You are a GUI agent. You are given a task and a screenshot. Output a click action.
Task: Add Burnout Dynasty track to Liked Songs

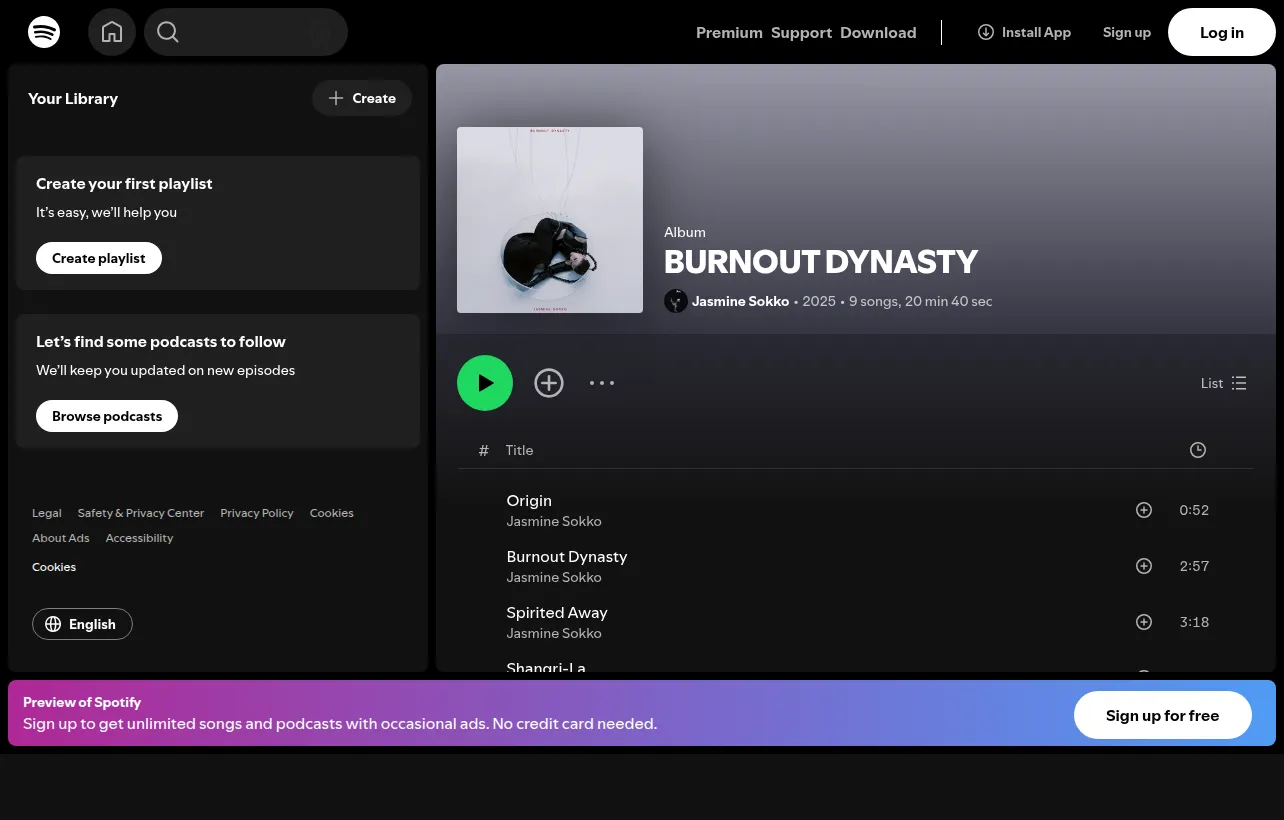click(x=1144, y=566)
